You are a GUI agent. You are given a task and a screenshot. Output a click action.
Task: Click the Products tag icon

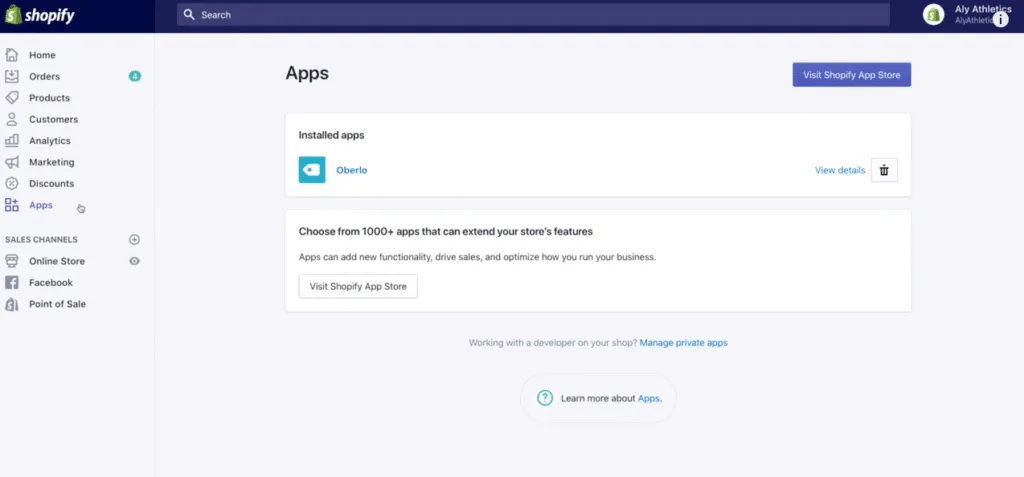point(12,97)
